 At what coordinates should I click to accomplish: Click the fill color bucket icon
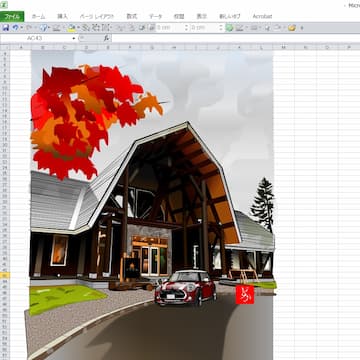tap(71, 28)
